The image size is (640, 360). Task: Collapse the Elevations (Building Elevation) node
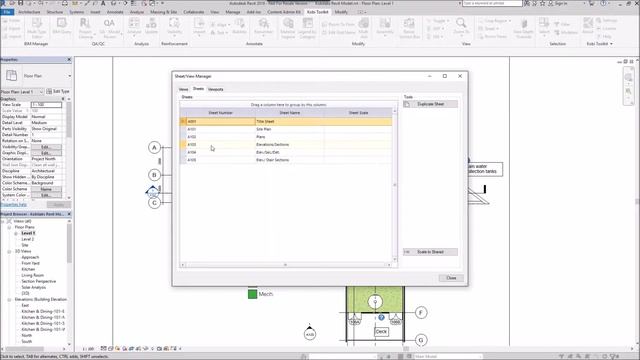click(9, 300)
